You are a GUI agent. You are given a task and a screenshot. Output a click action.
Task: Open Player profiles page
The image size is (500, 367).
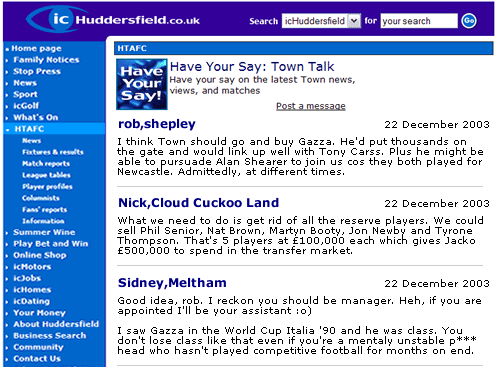tap(47, 187)
